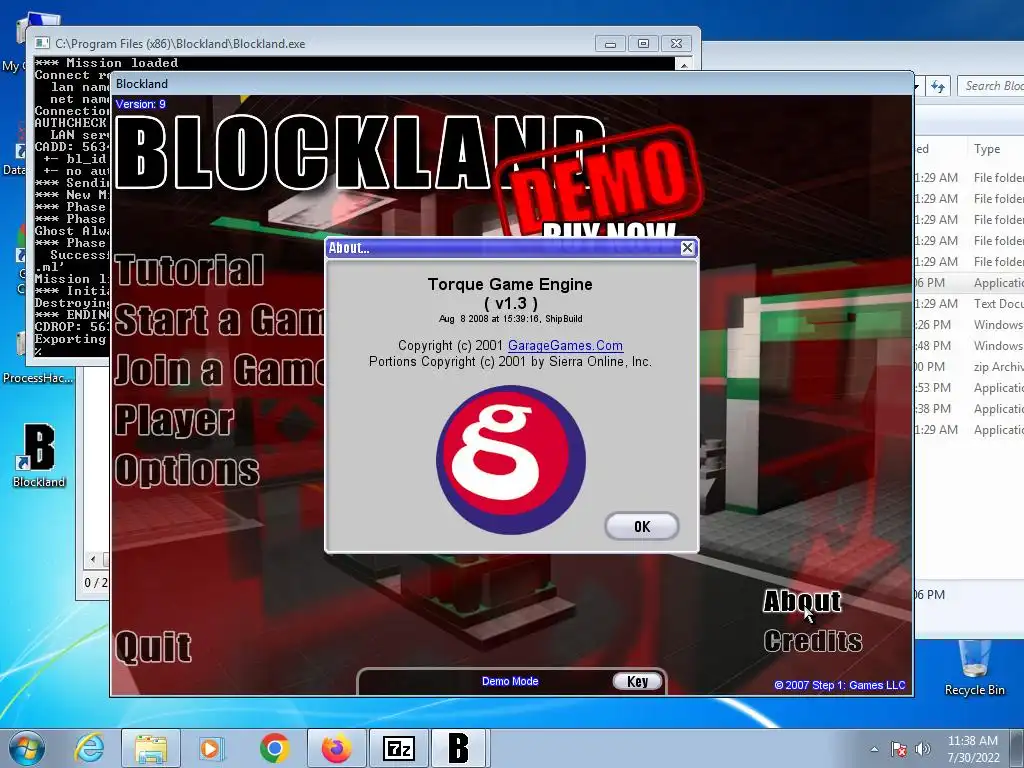1024x768 pixels.
Task: Open Firefox from the taskbar
Action: 336,748
